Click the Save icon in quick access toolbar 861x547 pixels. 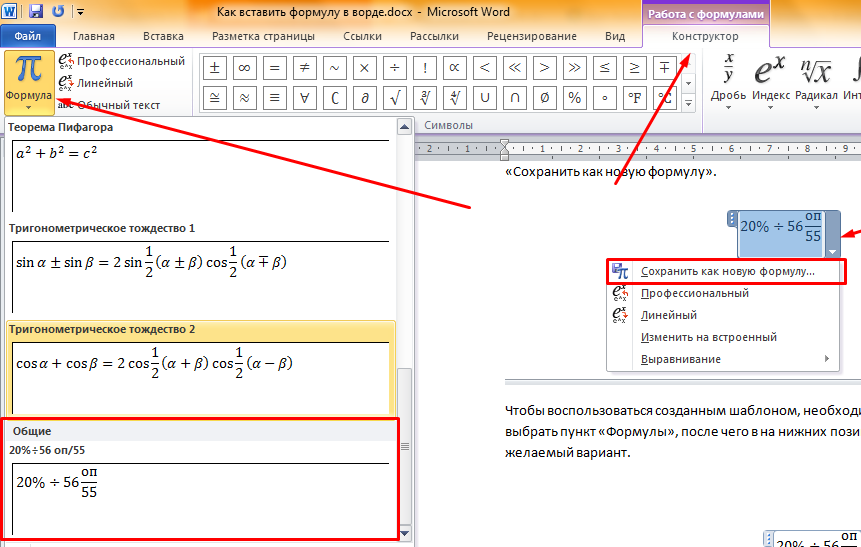click(37, 11)
